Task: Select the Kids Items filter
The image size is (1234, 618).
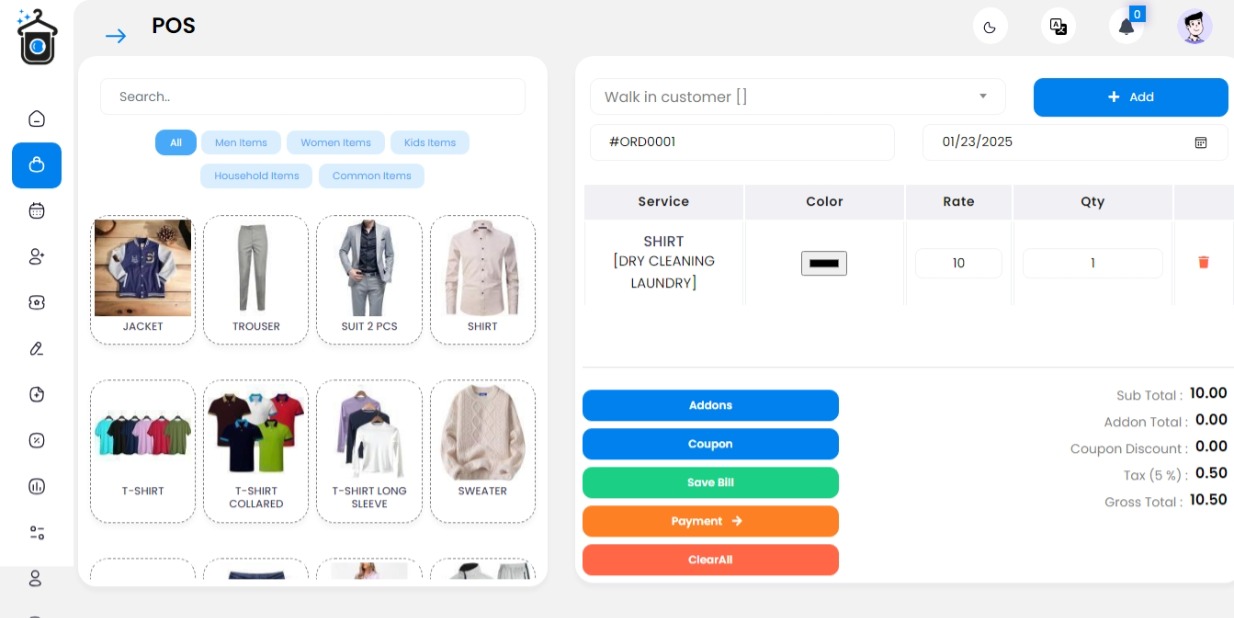Action: pos(430,142)
